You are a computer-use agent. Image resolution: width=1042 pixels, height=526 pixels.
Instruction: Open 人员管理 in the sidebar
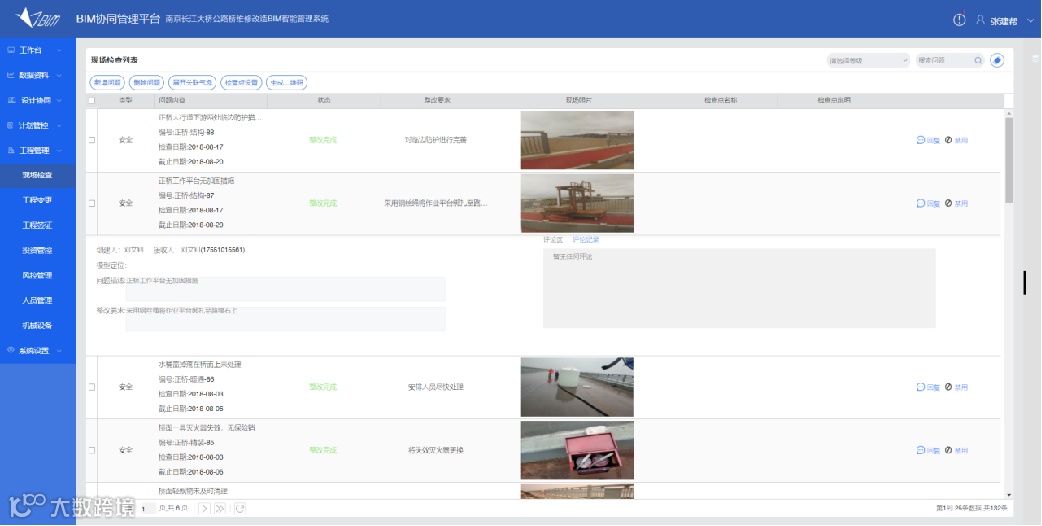click(x=38, y=300)
